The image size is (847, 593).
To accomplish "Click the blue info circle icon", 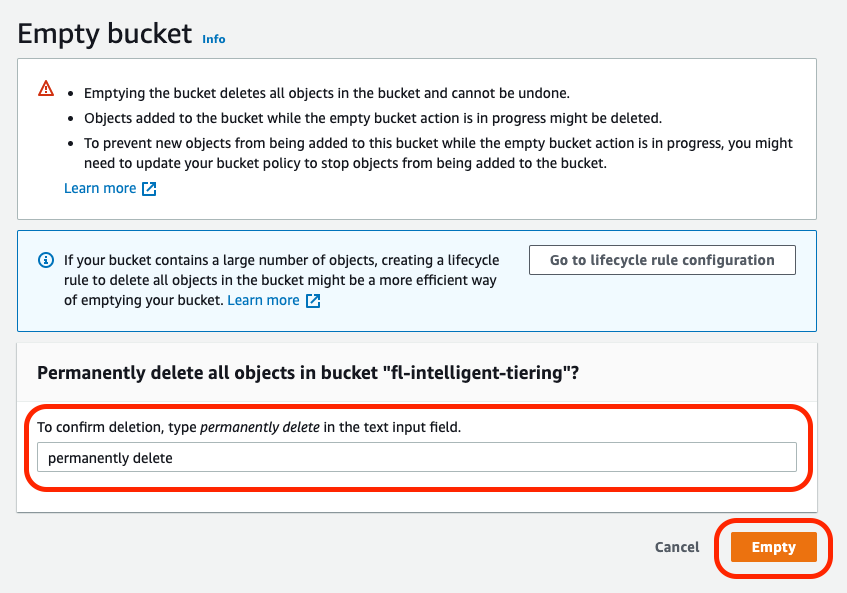I will [45, 260].
